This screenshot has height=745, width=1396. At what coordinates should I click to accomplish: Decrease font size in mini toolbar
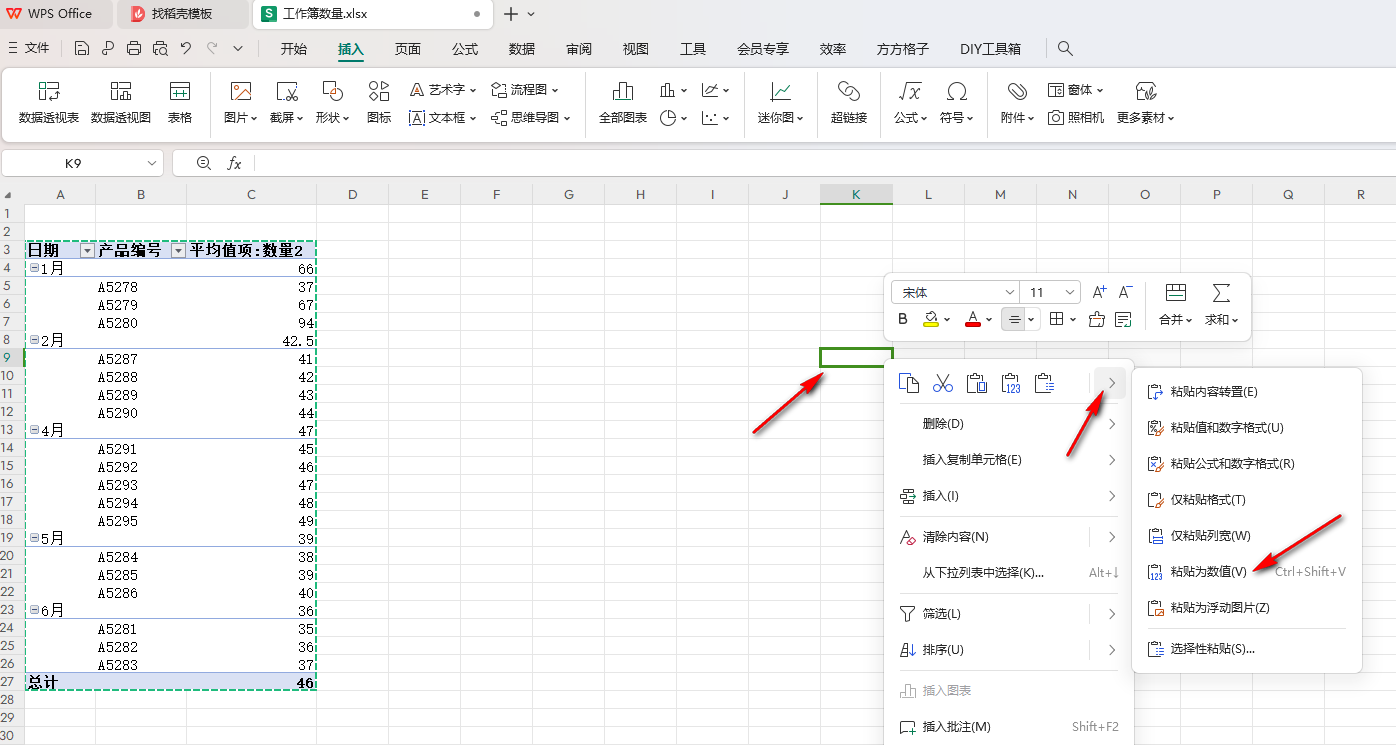click(x=1125, y=292)
